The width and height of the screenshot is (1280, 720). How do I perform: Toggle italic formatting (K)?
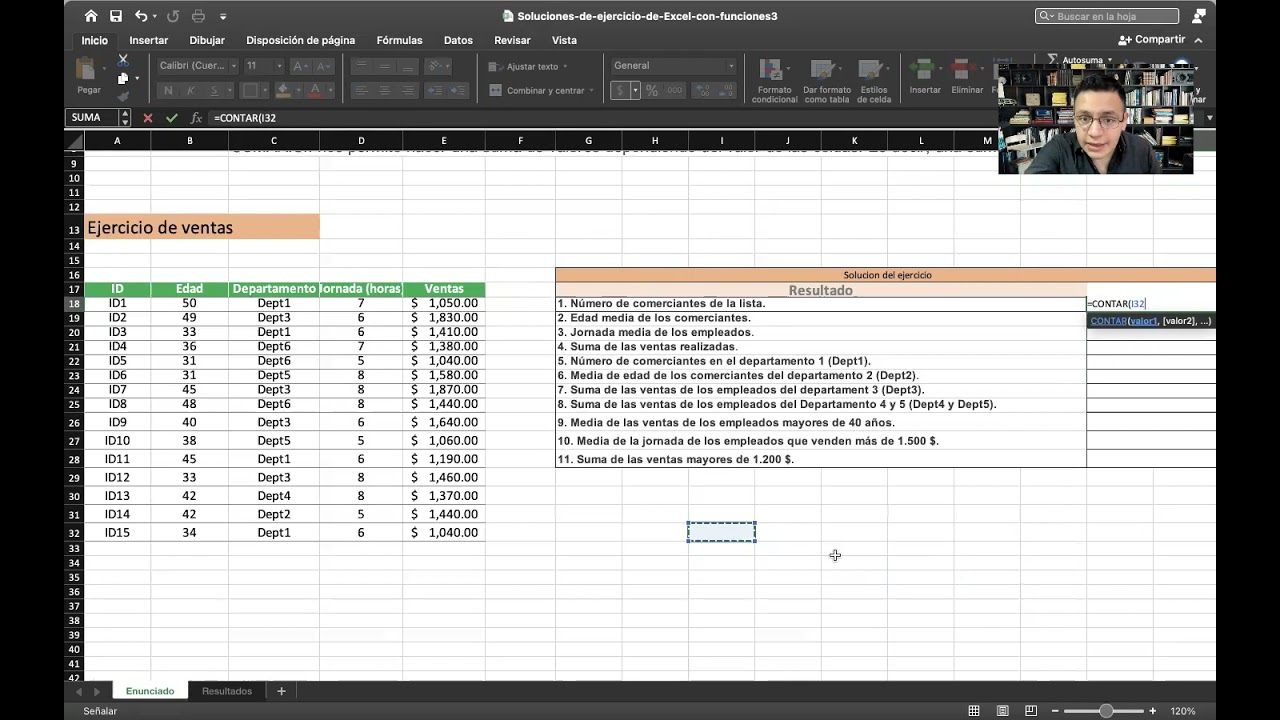tap(190, 91)
